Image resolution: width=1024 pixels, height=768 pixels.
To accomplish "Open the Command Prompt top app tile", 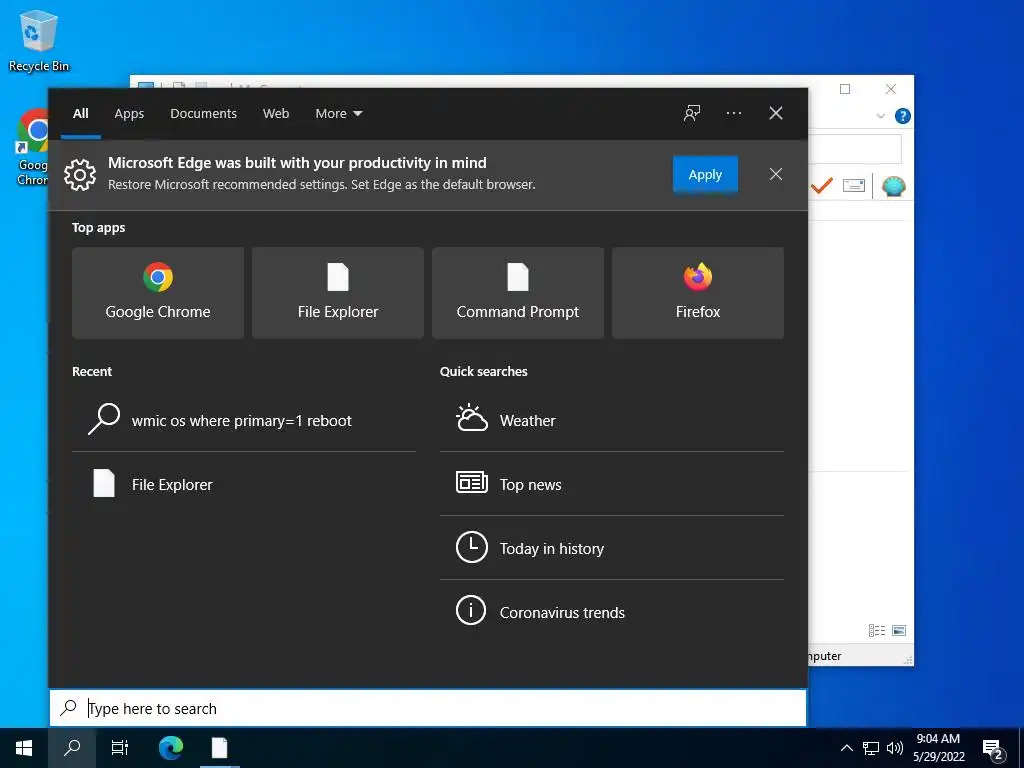I will click(x=518, y=293).
